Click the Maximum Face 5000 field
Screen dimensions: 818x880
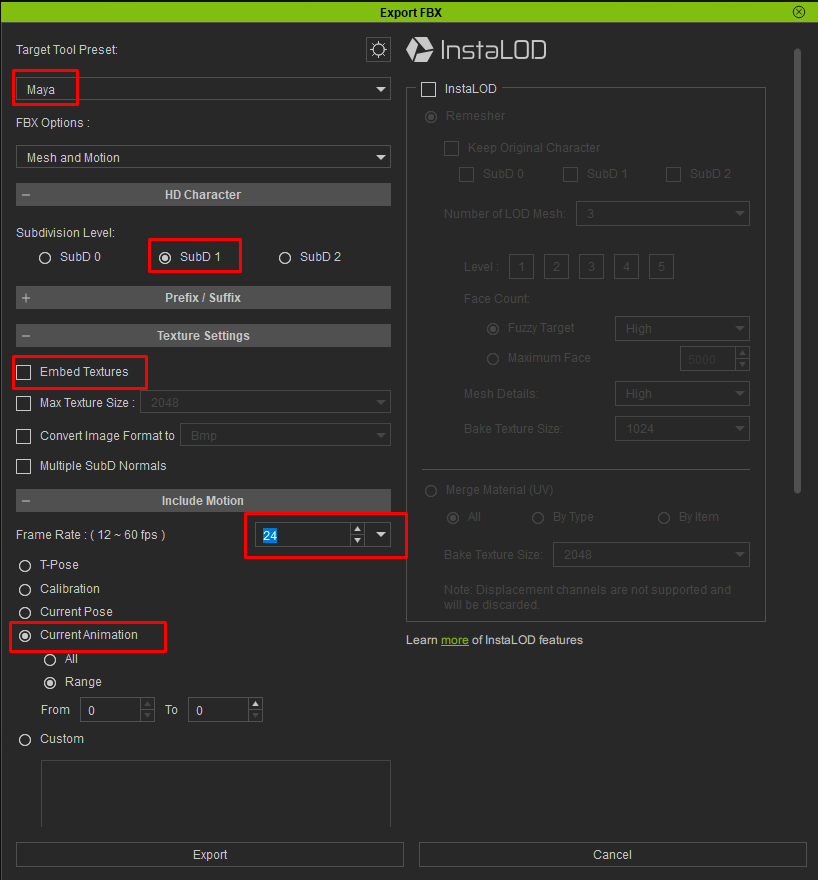(x=708, y=359)
